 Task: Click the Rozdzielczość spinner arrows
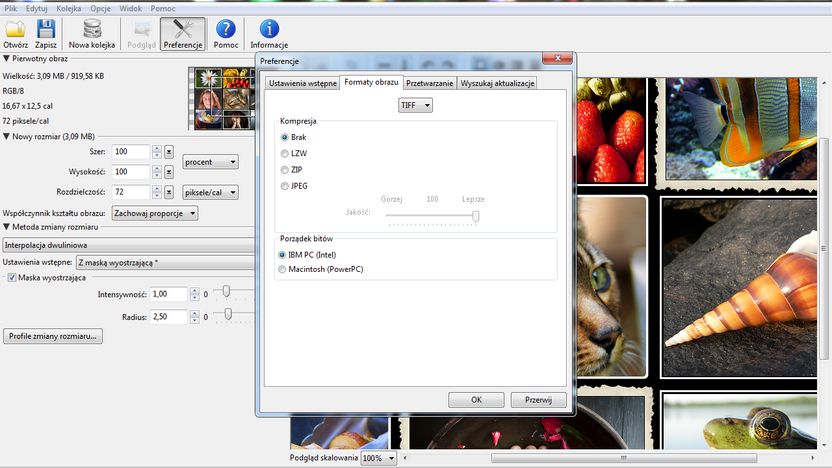(x=157, y=192)
